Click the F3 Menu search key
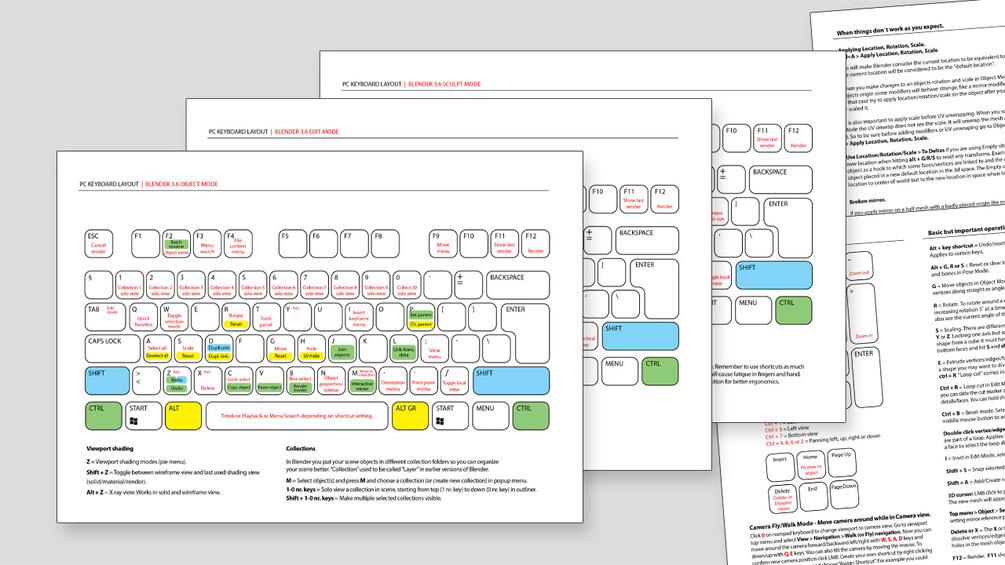Screen dimensions: 1005x565 [x=207, y=244]
